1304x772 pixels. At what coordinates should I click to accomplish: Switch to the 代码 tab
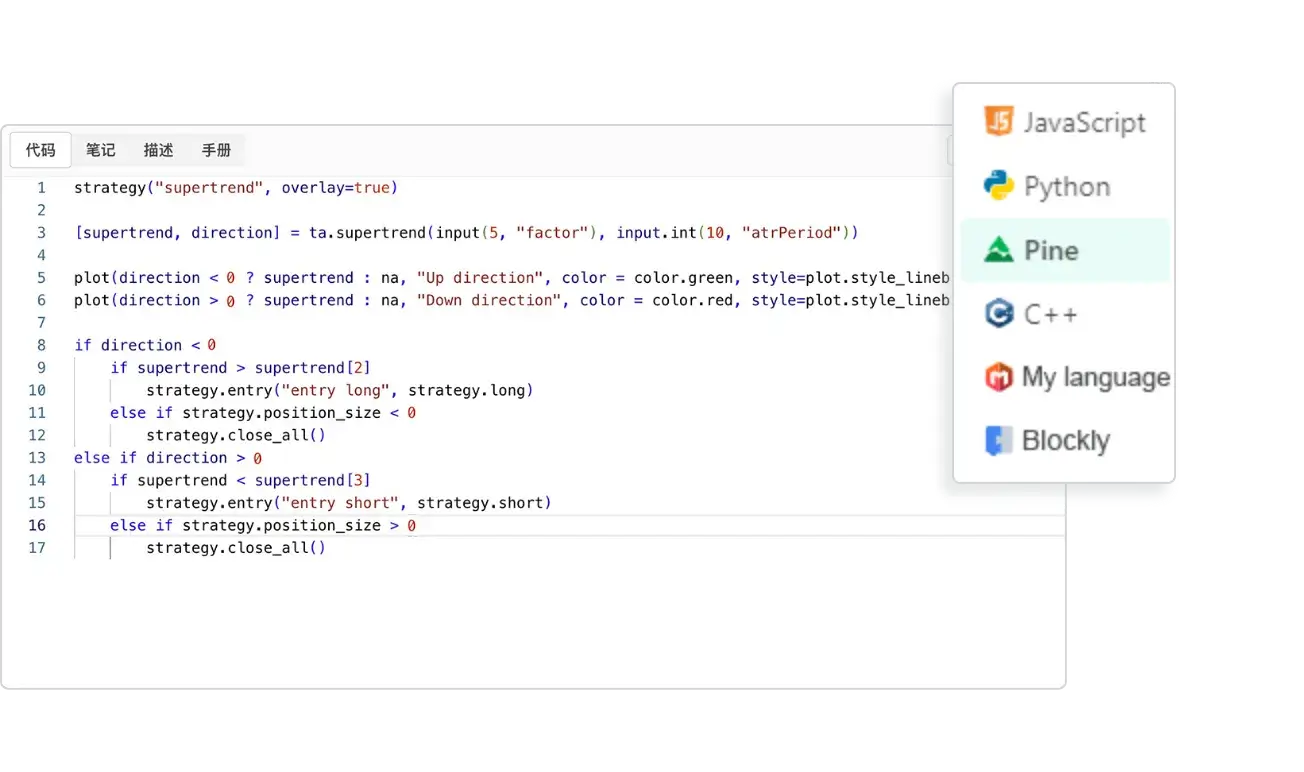tap(41, 150)
